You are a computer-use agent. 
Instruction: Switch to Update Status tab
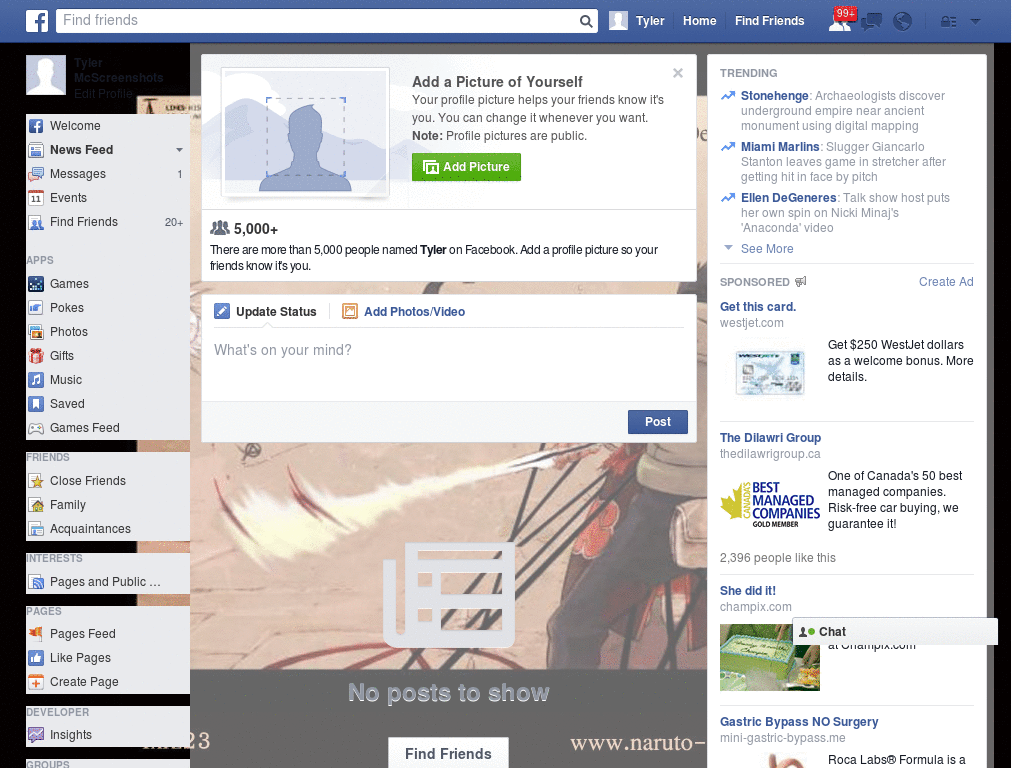coord(265,312)
